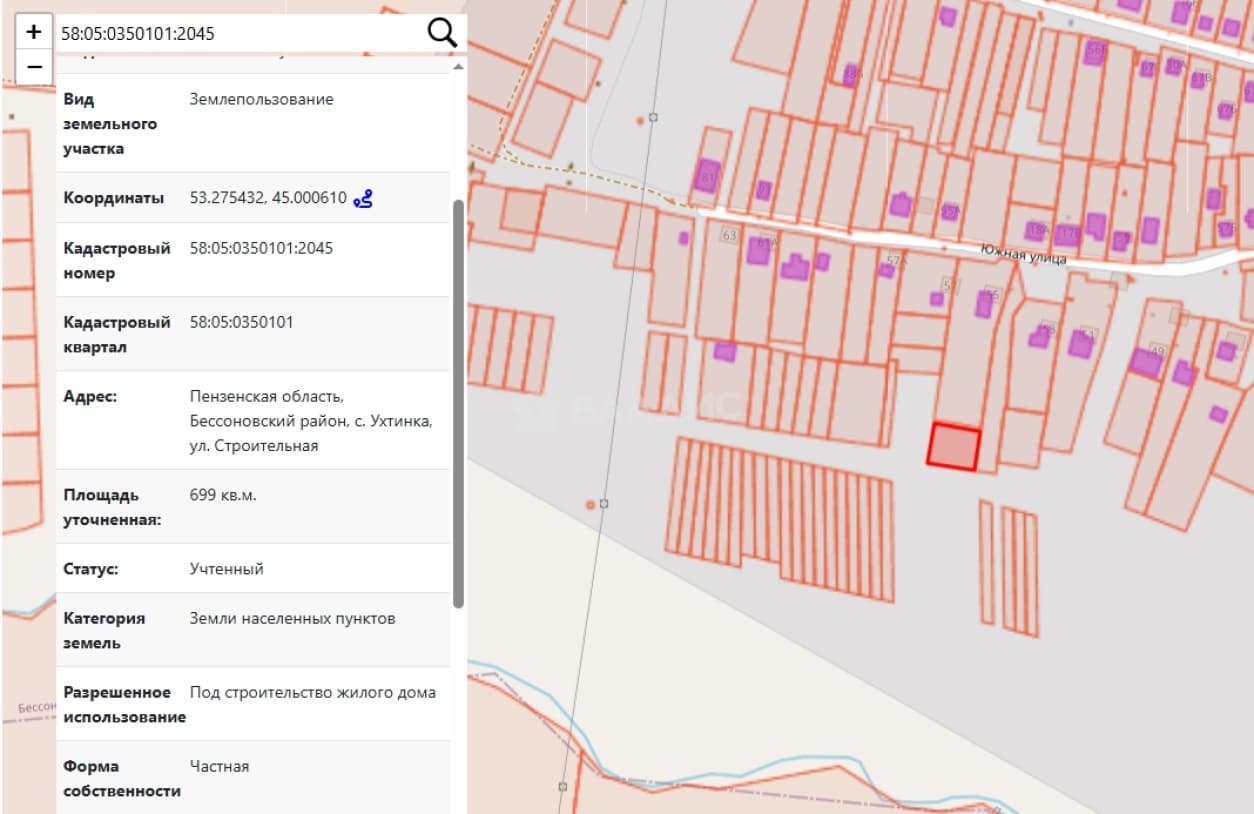This screenshot has width=1254, height=814.
Task: Click the Категория земель label
Action: [x=104, y=630]
